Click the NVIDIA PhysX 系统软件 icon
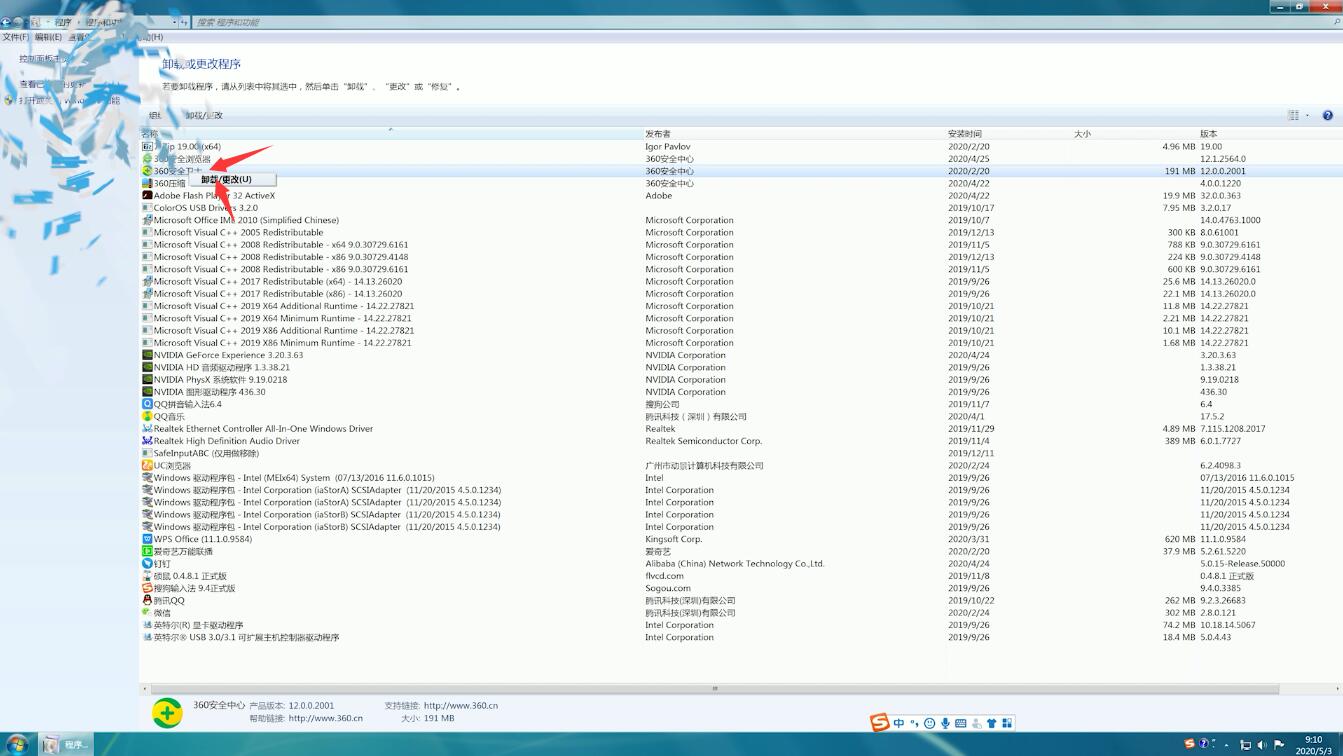The image size is (1343, 756). [147, 379]
